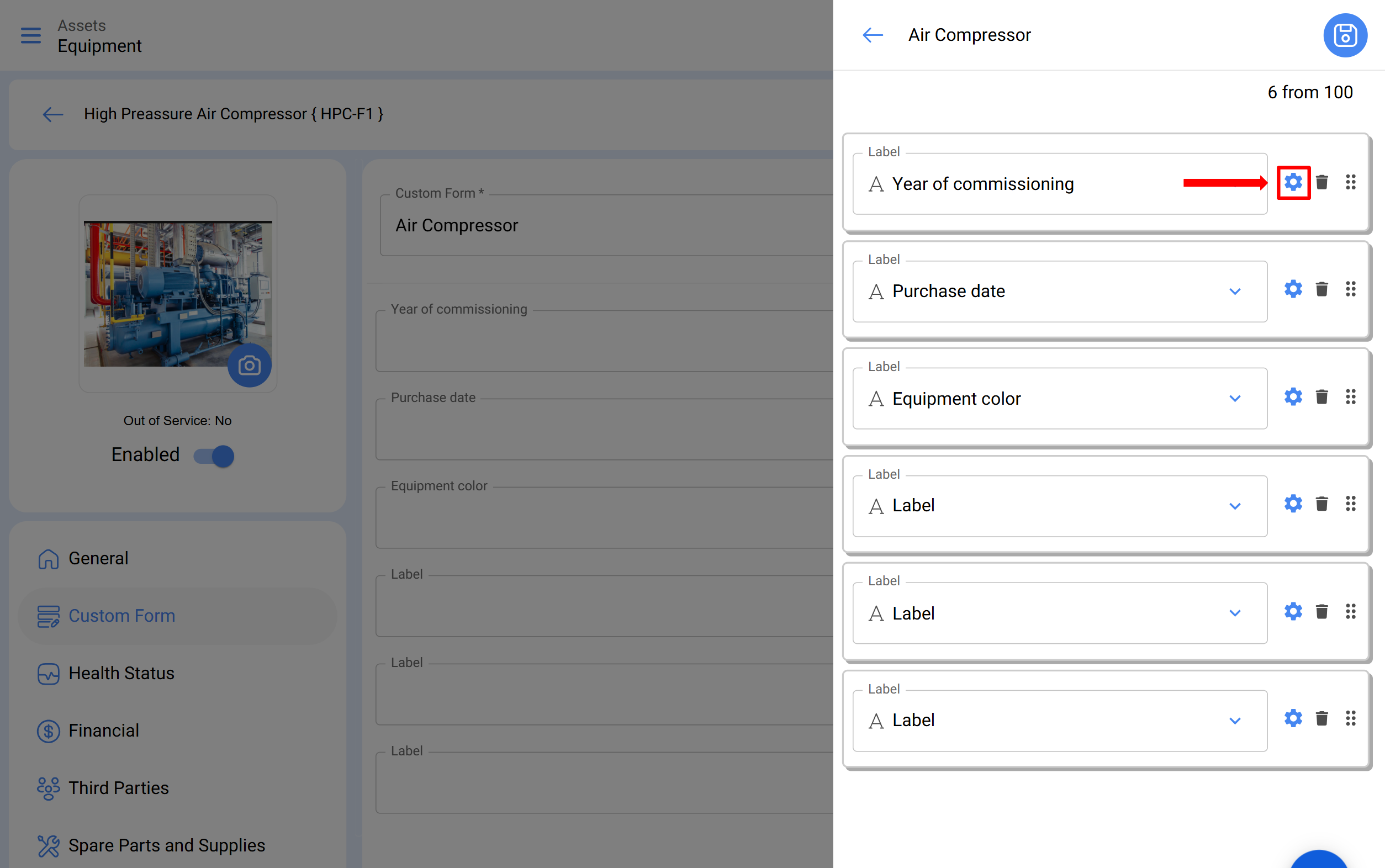1385x868 pixels.
Task: Expand the last Label field dropdown
Action: tap(1235, 721)
